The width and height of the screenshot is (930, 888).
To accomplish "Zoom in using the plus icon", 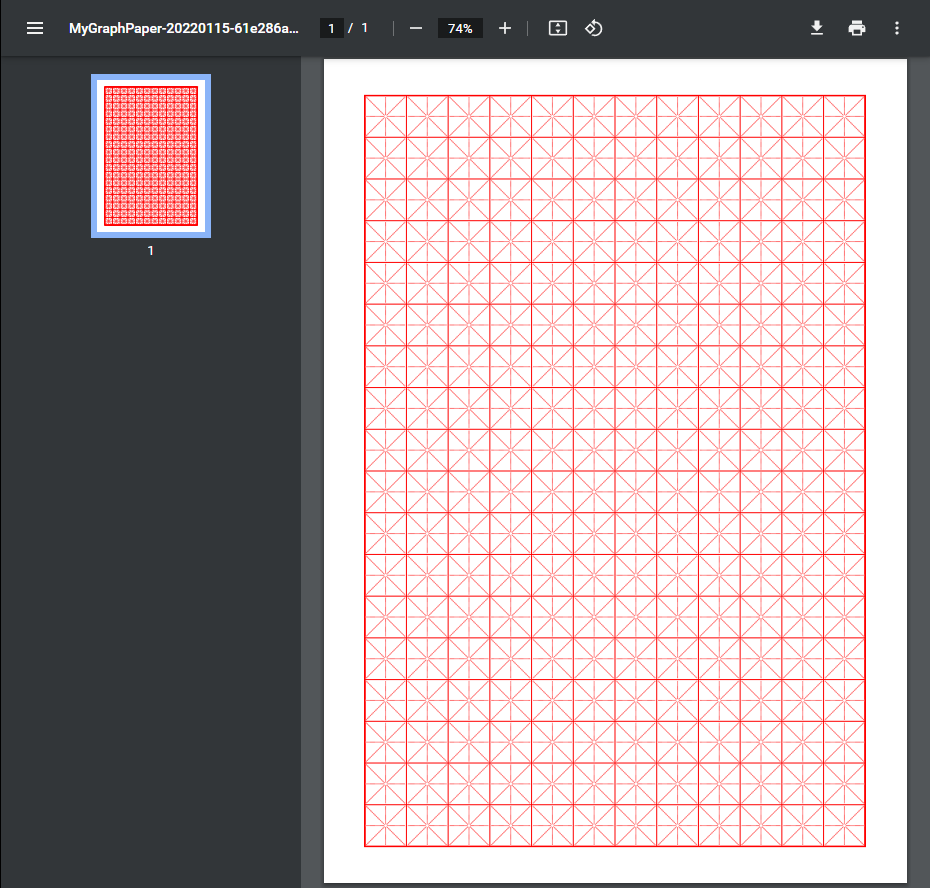I will [505, 28].
